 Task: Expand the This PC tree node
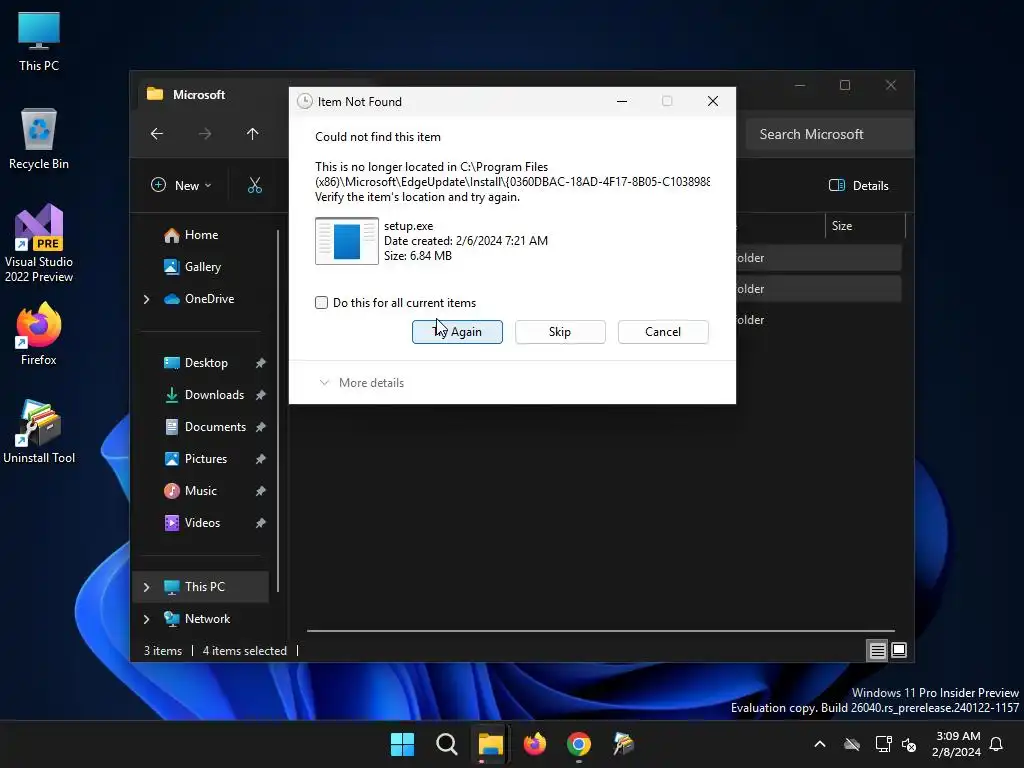click(x=146, y=587)
